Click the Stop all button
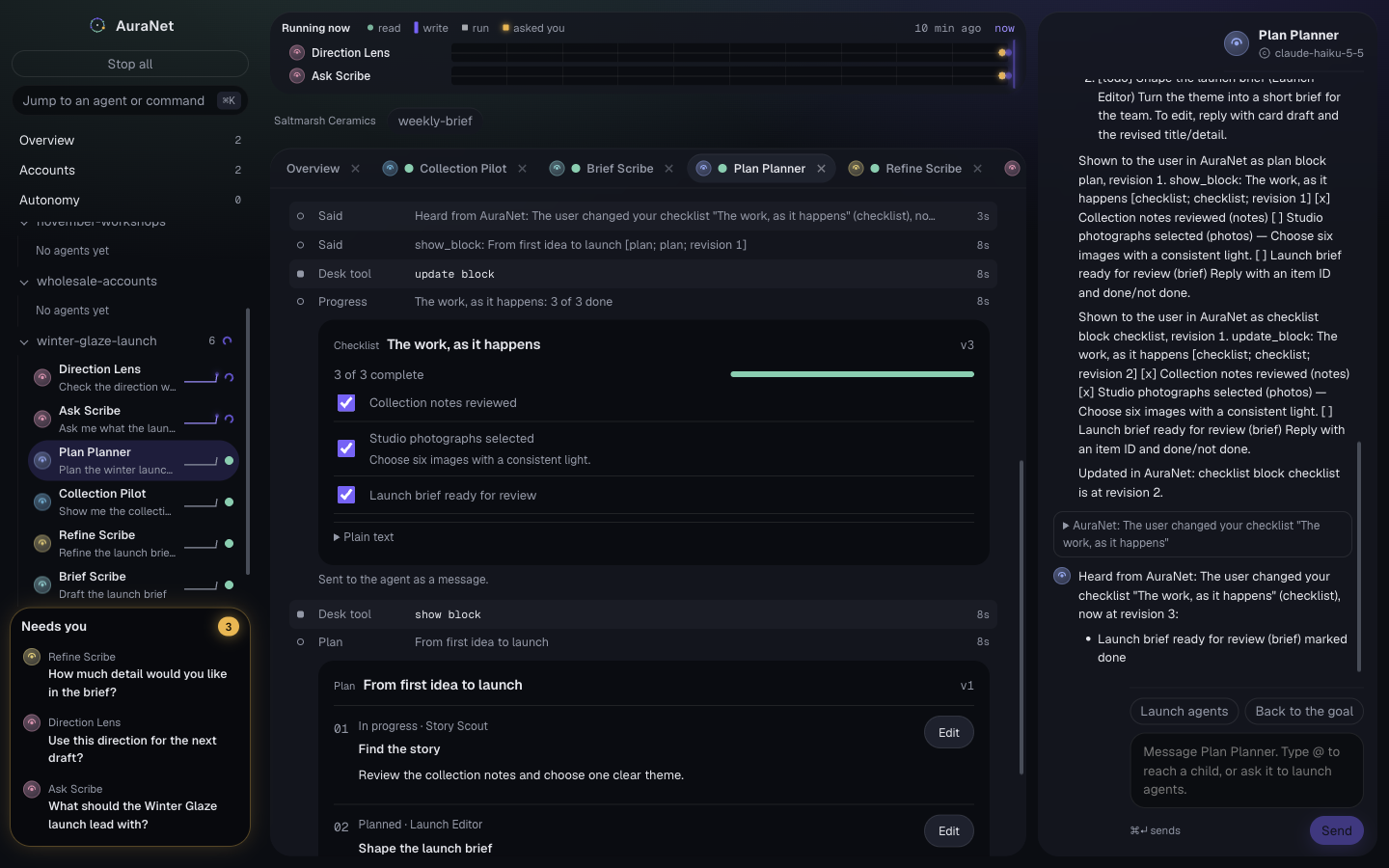 (x=130, y=64)
